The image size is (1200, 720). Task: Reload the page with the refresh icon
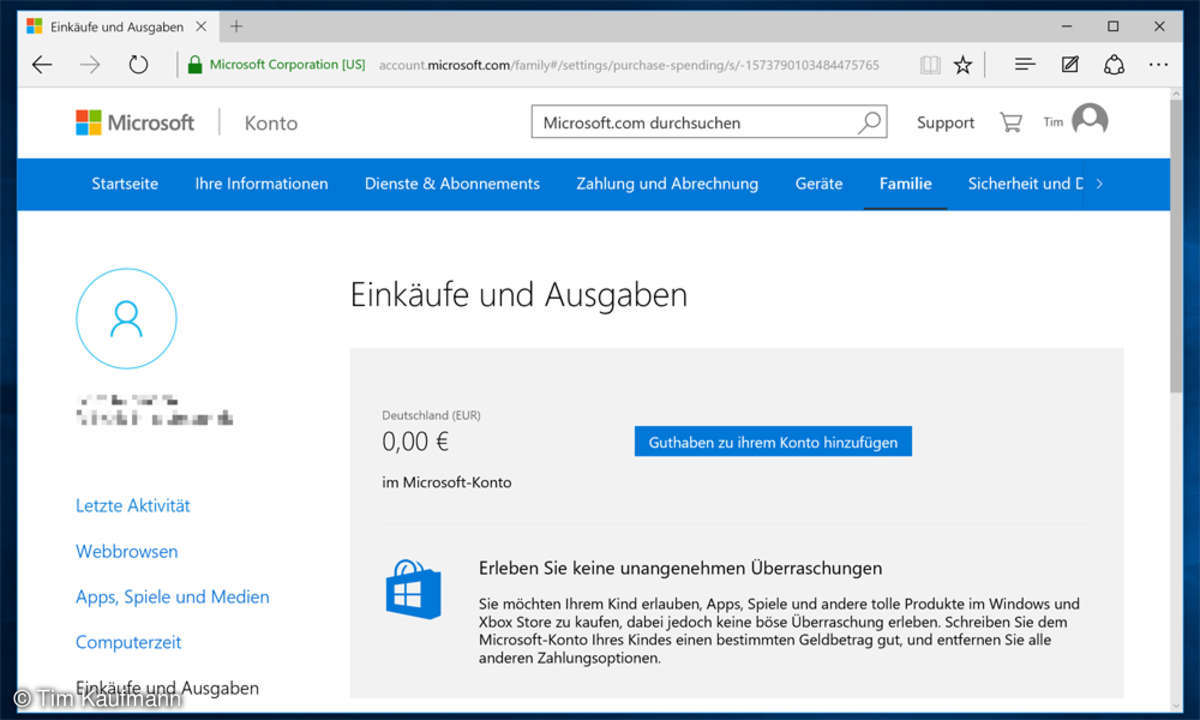[138, 65]
